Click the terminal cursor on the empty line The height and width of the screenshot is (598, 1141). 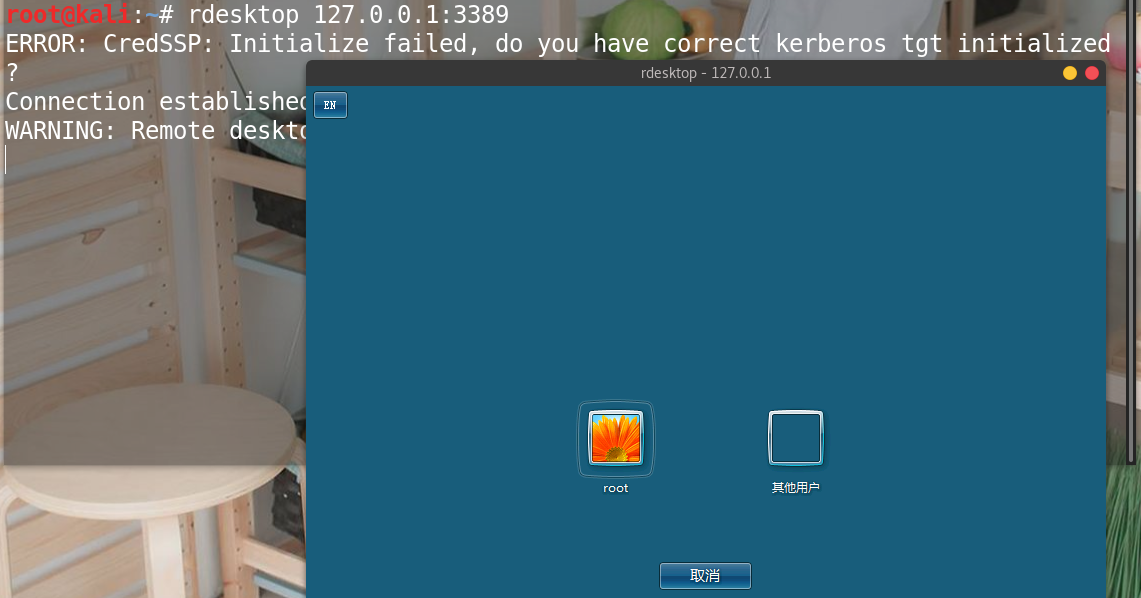click(x=6, y=159)
